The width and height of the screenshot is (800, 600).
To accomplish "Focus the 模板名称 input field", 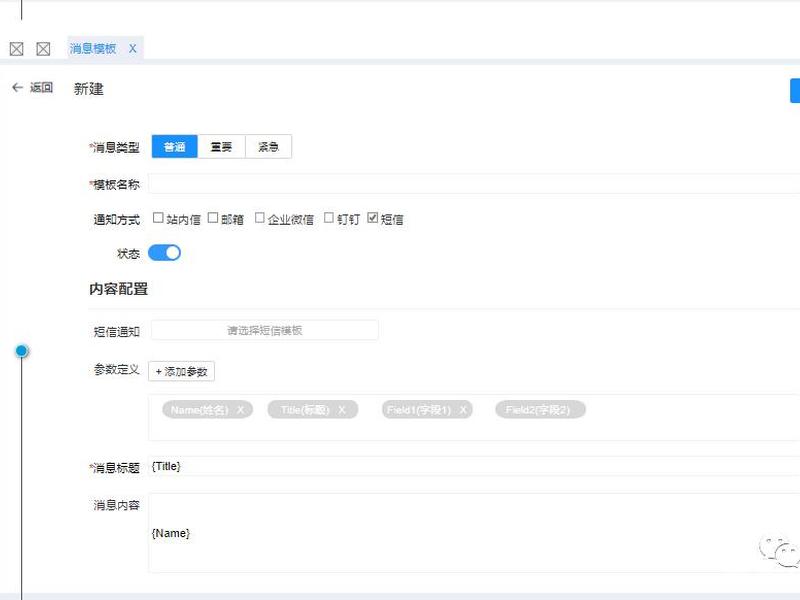I will [474, 184].
